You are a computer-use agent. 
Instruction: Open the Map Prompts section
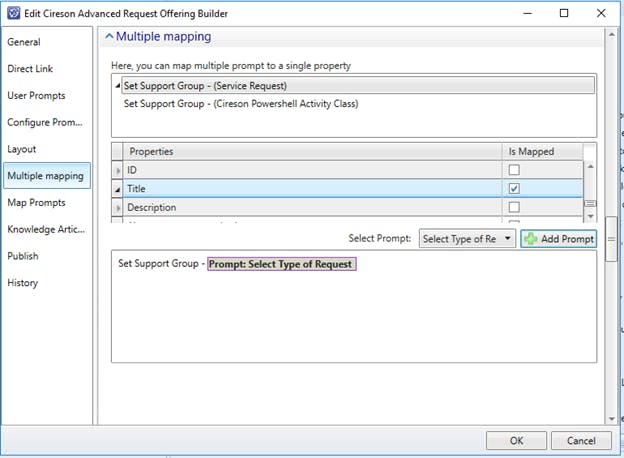[x=36, y=202]
